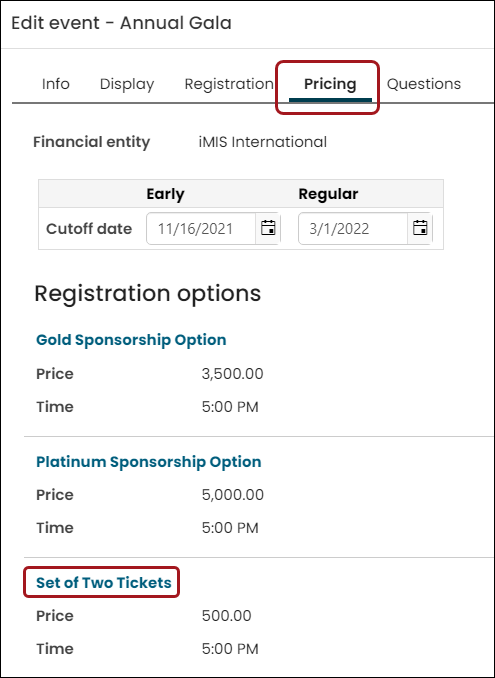Click the Set of Two Tickets price 500.00
Viewport: 495px width, 678px height.
(x=227, y=616)
